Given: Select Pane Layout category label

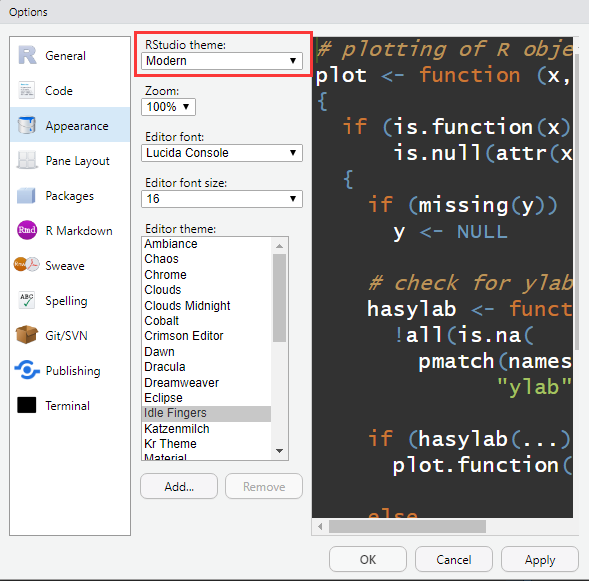Looking at the screenshot, I should pyautogui.click(x=77, y=161).
